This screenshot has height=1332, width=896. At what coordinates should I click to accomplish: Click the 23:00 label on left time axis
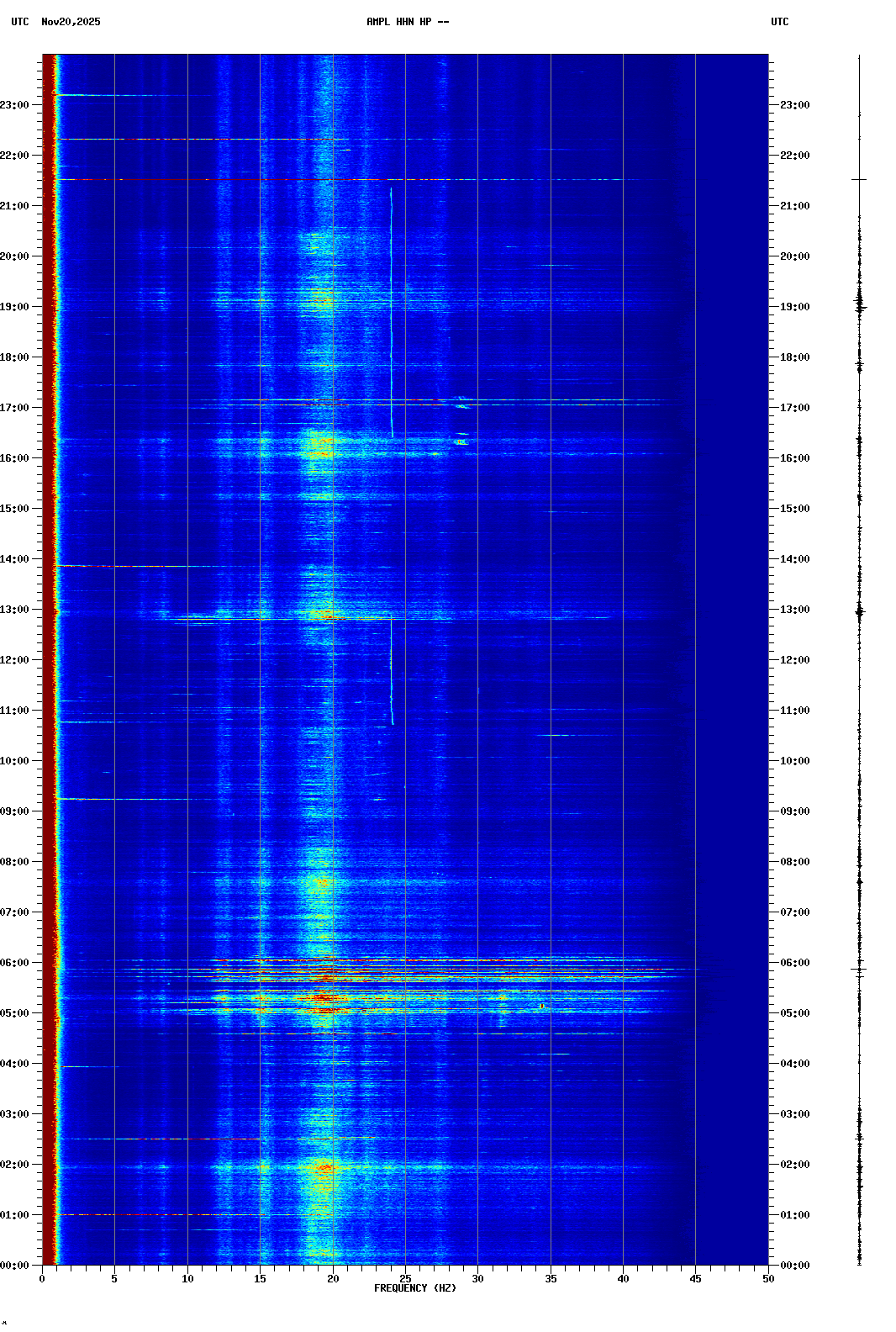15,105
